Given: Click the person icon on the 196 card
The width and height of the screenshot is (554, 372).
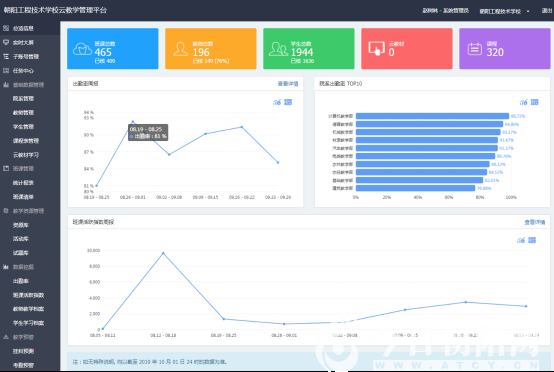Looking at the screenshot, I should pos(181,49).
